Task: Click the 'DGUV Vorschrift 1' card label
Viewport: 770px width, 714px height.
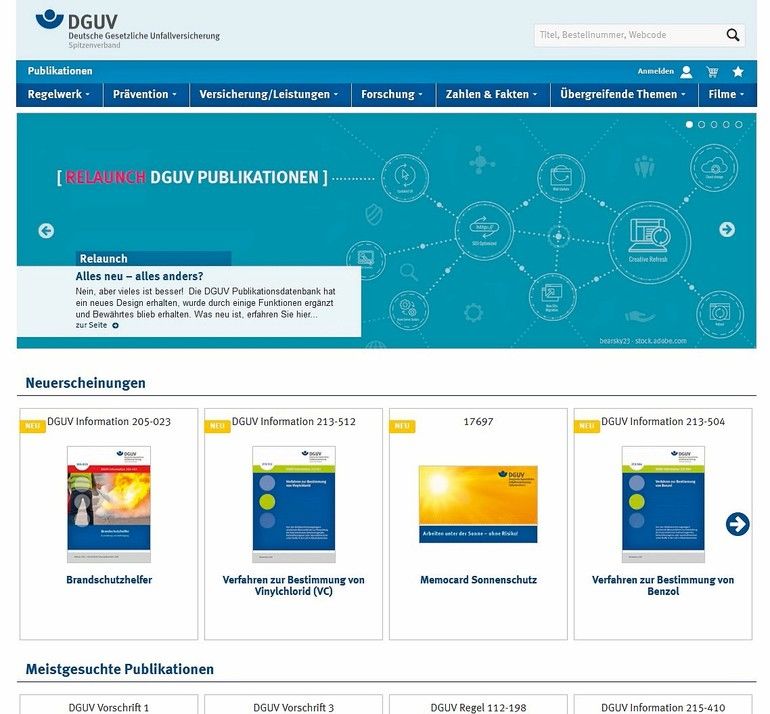Action: (109, 708)
